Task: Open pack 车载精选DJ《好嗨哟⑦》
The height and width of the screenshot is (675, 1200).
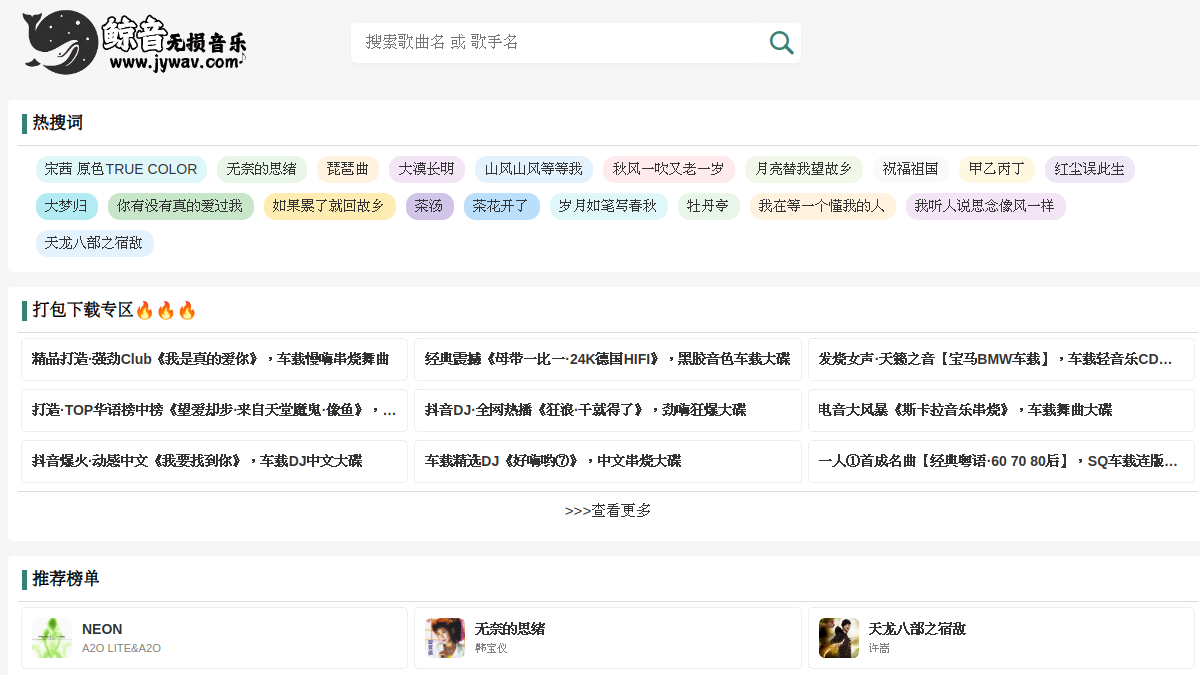Action: pyautogui.click(x=608, y=461)
